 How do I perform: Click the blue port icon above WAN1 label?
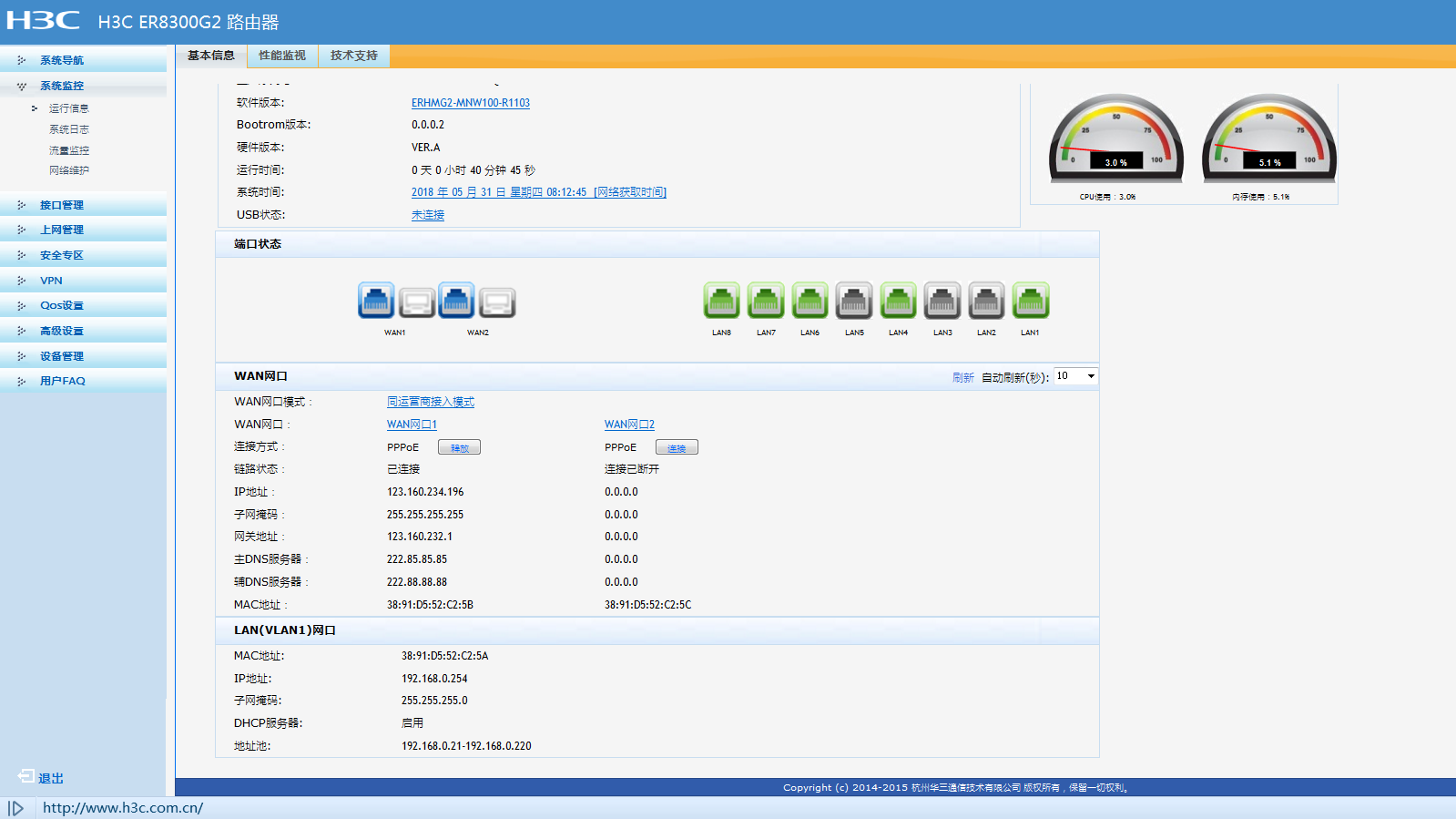point(376,301)
